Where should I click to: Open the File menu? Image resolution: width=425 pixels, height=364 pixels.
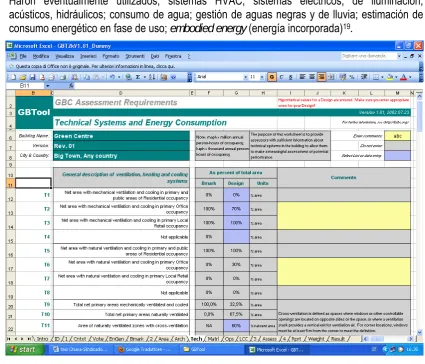click(x=23, y=56)
